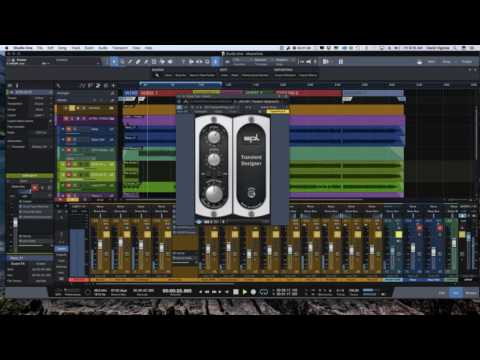480x360 pixels.
Task: Click the plus icon to add tracks
Action: [113, 86]
